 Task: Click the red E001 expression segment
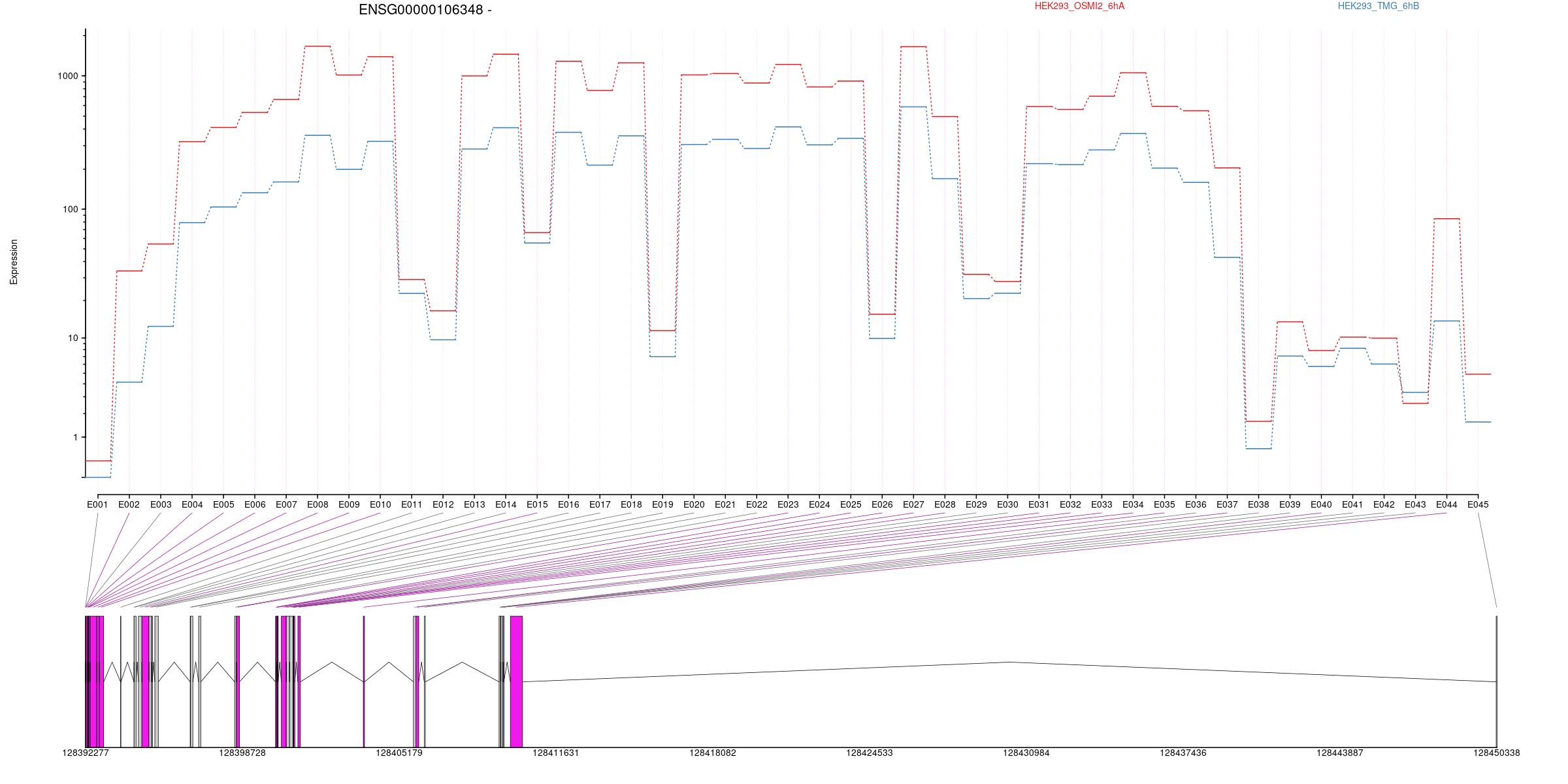[98, 461]
